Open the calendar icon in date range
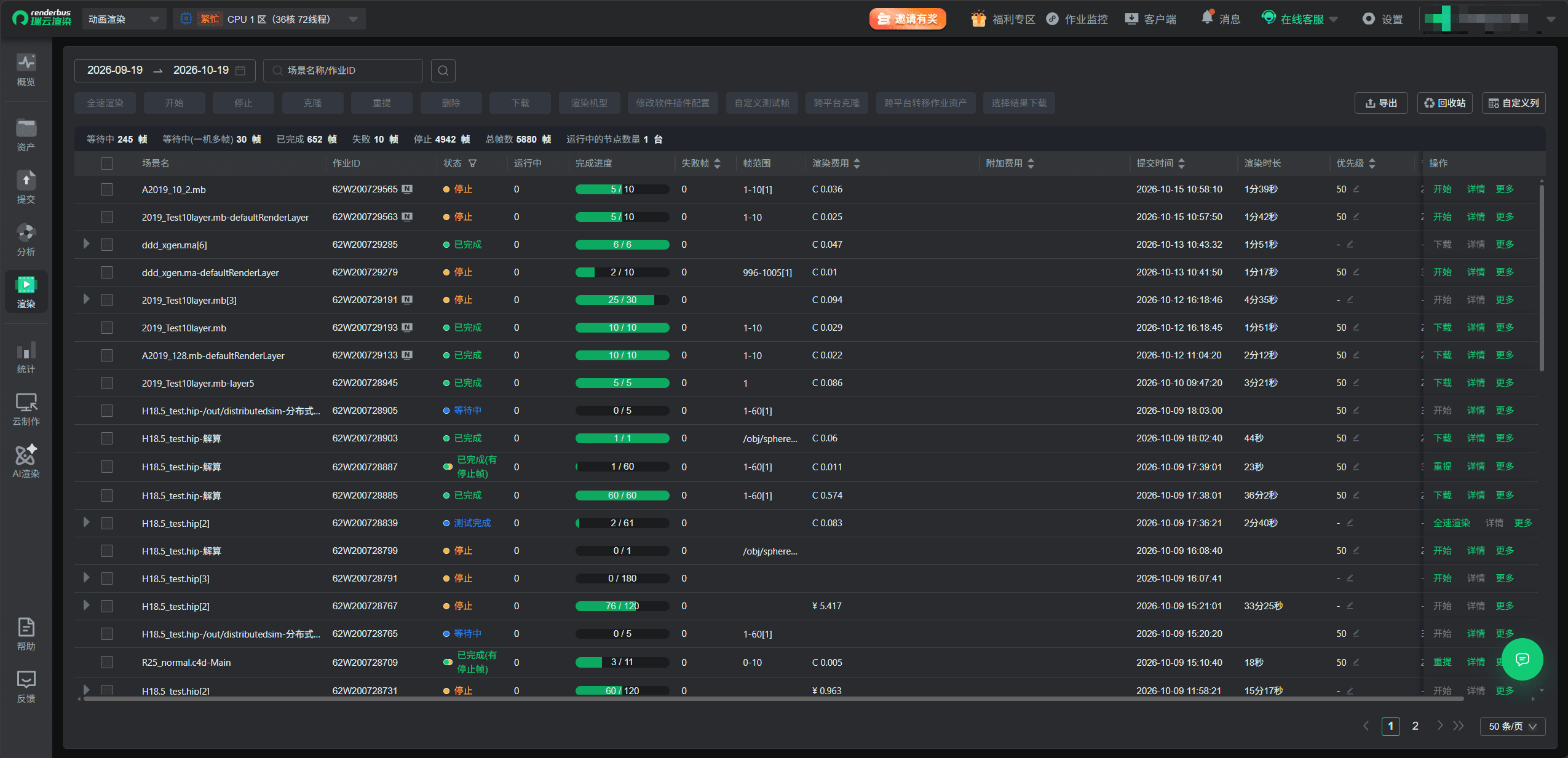The image size is (1568, 758). pos(240,71)
